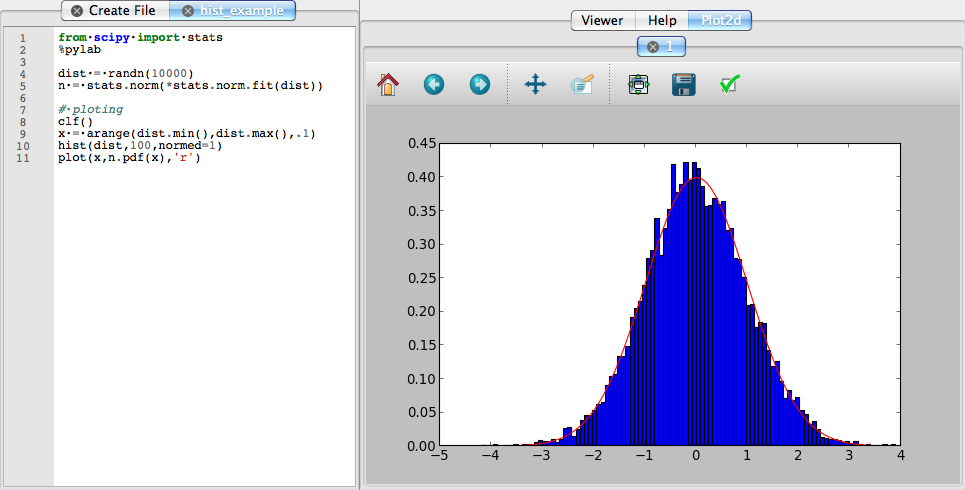Viewport: 965px width, 490px height.
Task: Click the red fitted curve peak
Action: [x=696, y=178]
